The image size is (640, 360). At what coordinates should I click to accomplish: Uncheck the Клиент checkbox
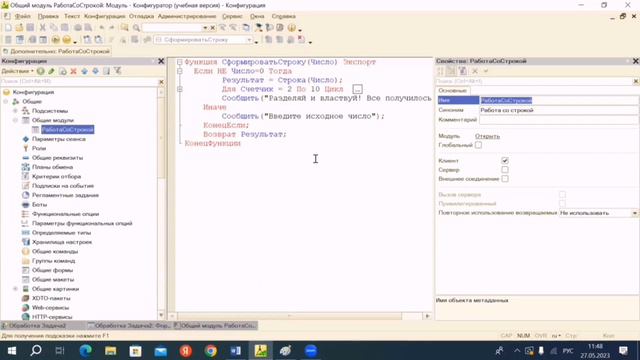pyautogui.click(x=505, y=160)
